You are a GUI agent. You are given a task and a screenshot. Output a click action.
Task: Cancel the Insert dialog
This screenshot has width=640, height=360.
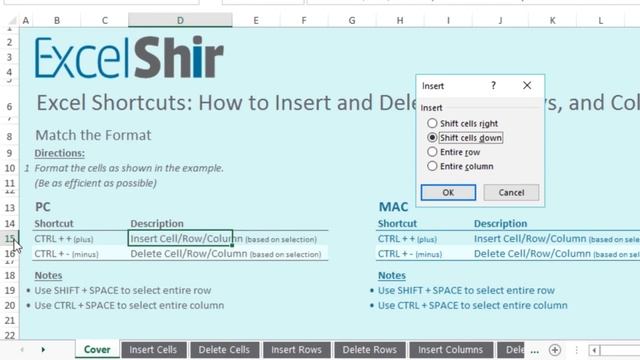coord(511,192)
